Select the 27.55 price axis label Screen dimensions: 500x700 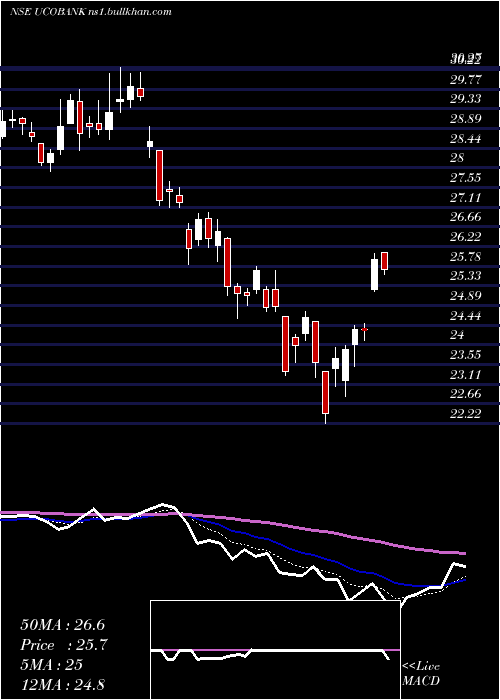(x=466, y=178)
